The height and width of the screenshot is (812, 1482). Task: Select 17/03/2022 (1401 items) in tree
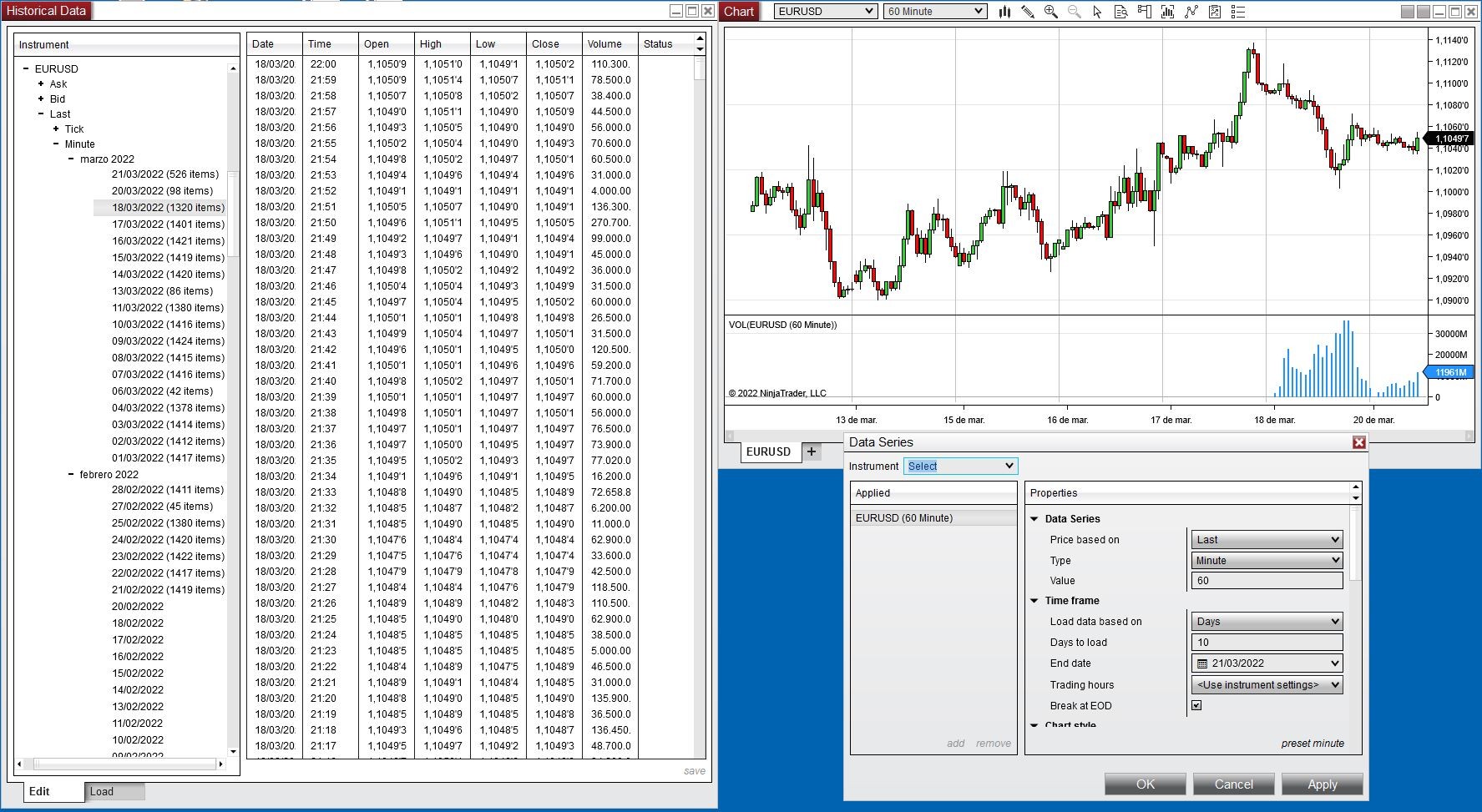(x=168, y=224)
